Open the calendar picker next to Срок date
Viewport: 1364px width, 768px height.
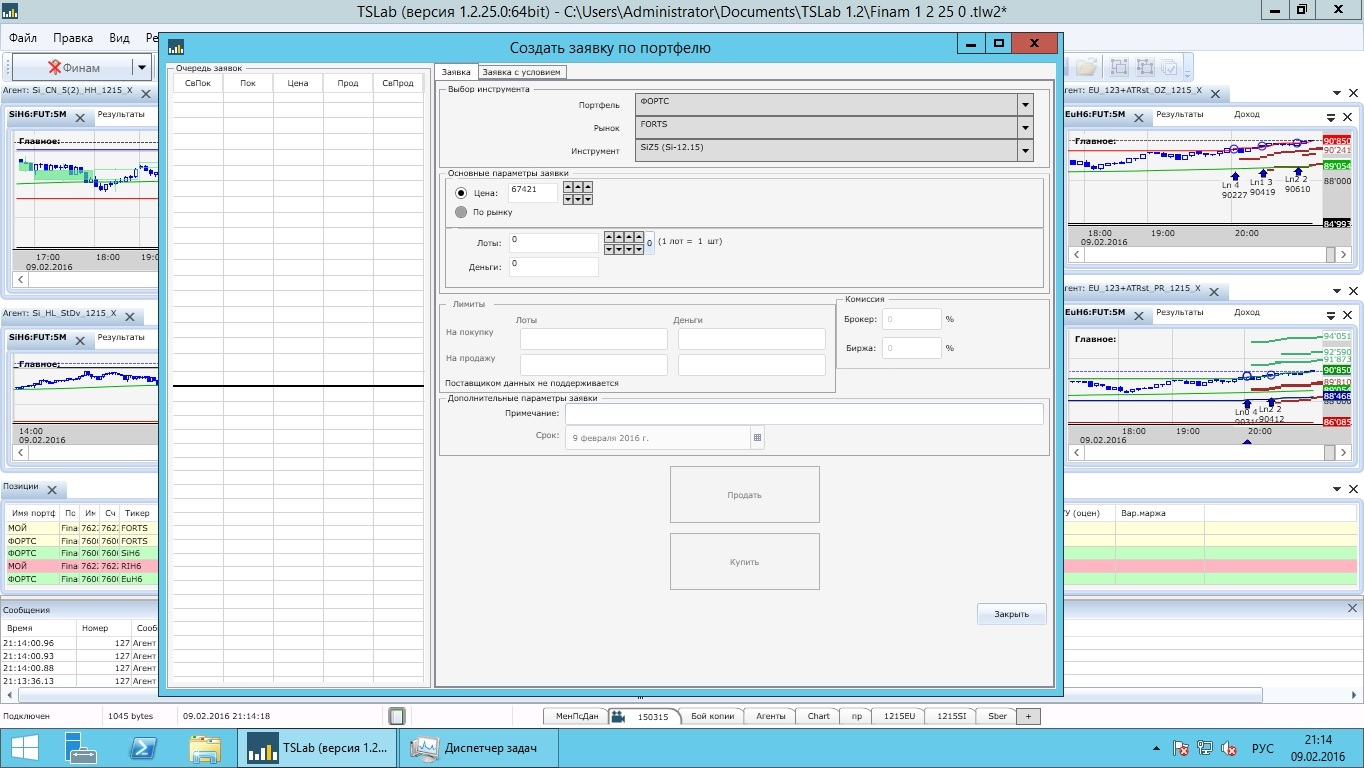pos(757,438)
